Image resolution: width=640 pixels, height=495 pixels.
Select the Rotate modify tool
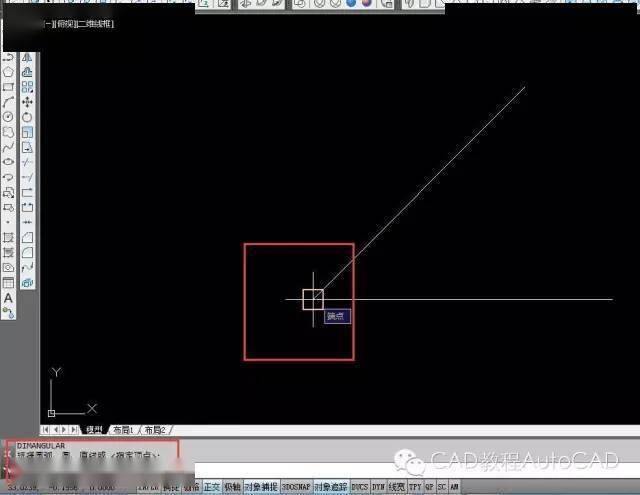click(27, 117)
